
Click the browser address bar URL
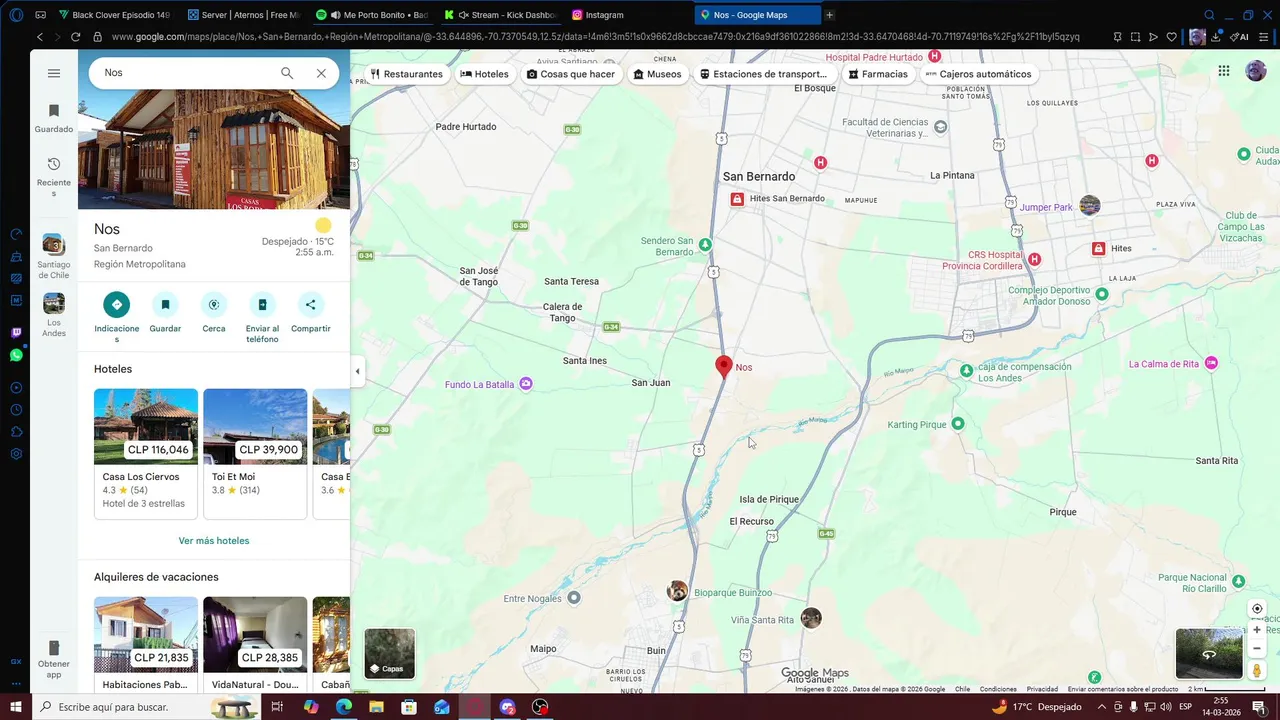[x=595, y=37]
